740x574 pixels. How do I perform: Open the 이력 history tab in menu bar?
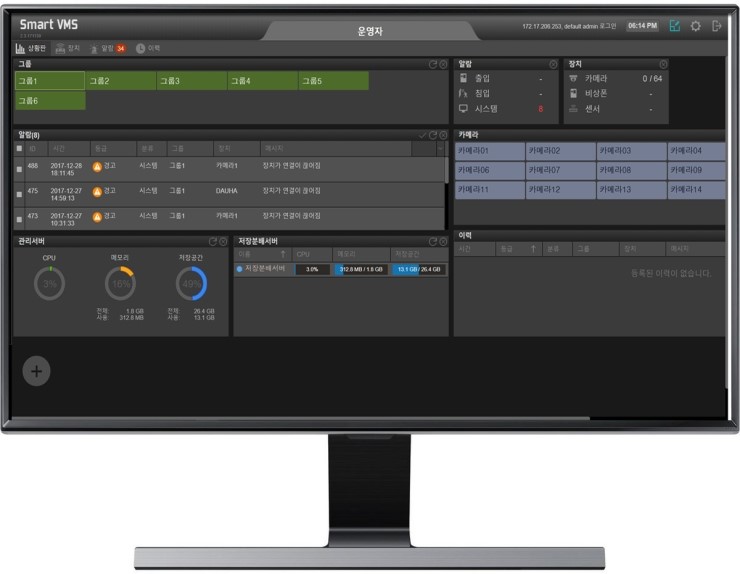(148, 48)
